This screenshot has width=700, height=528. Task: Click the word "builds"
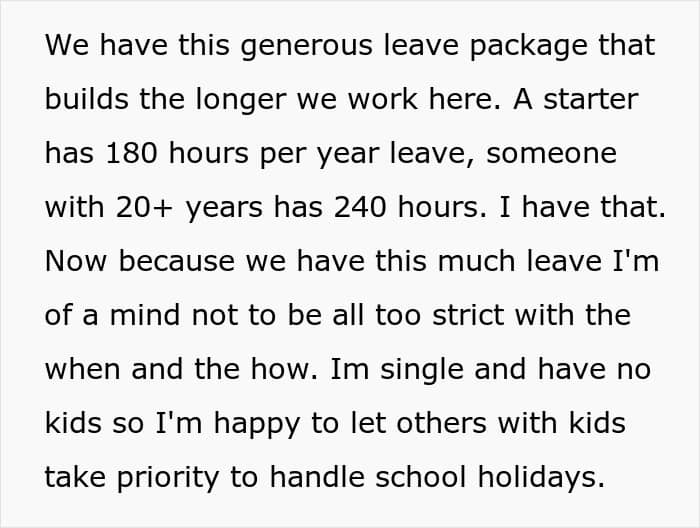pos(83,99)
